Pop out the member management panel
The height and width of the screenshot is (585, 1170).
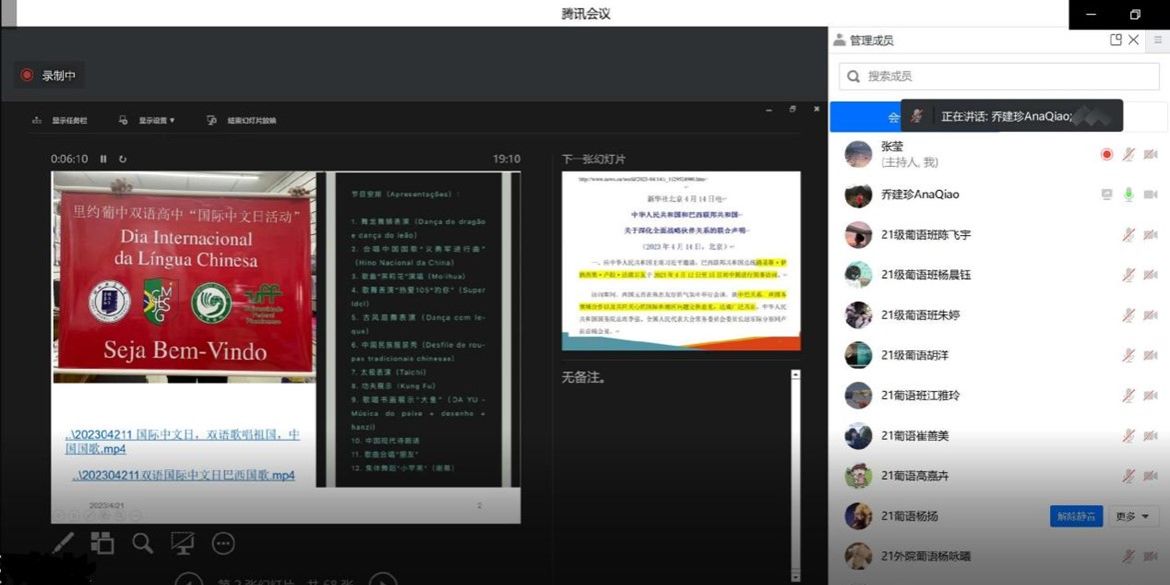1116,40
